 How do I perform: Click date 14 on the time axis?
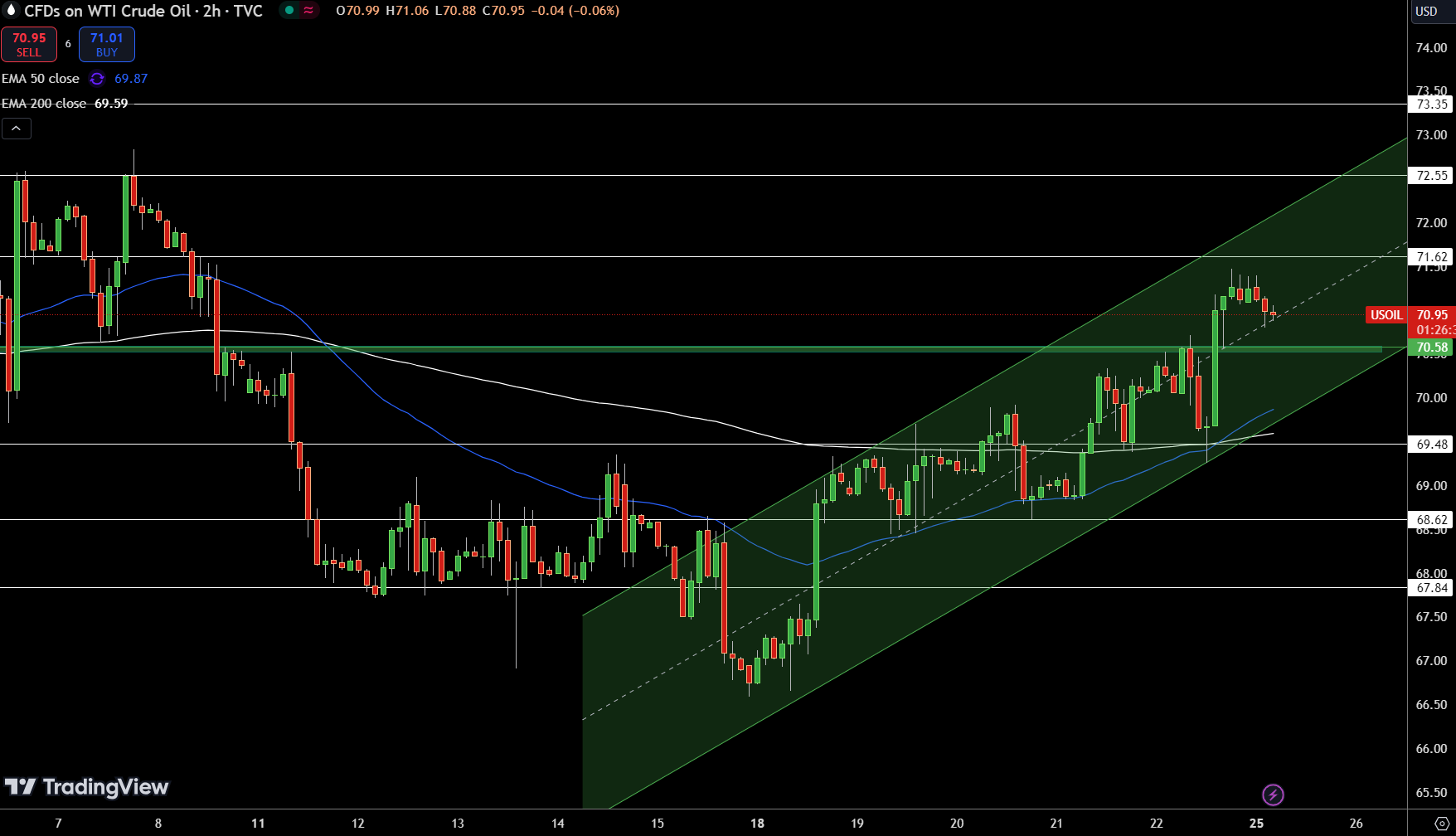(x=558, y=824)
